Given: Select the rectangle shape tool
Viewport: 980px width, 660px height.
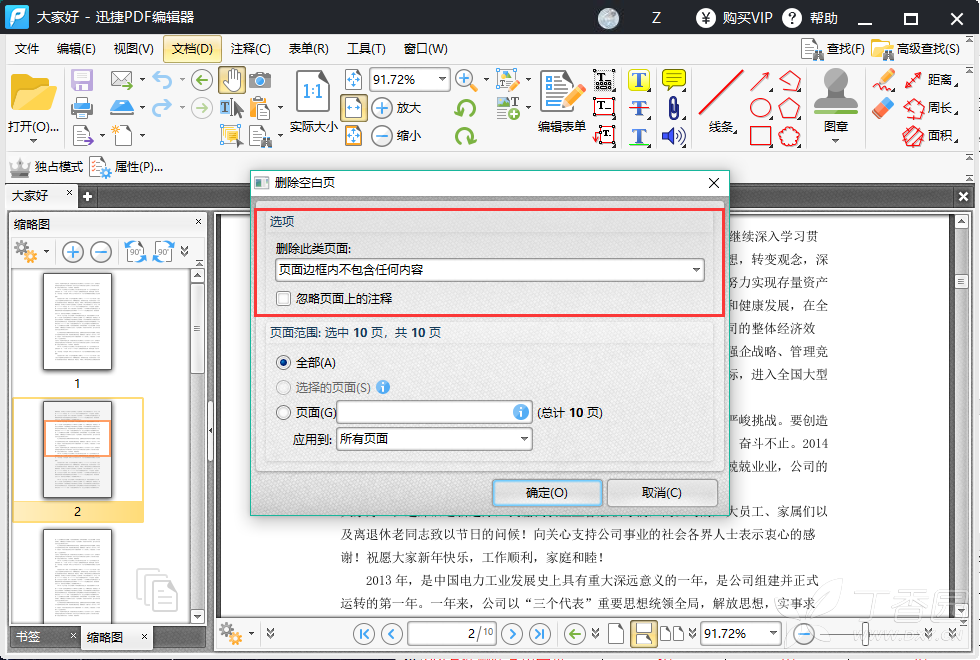Looking at the screenshot, I should pos(760,136).
